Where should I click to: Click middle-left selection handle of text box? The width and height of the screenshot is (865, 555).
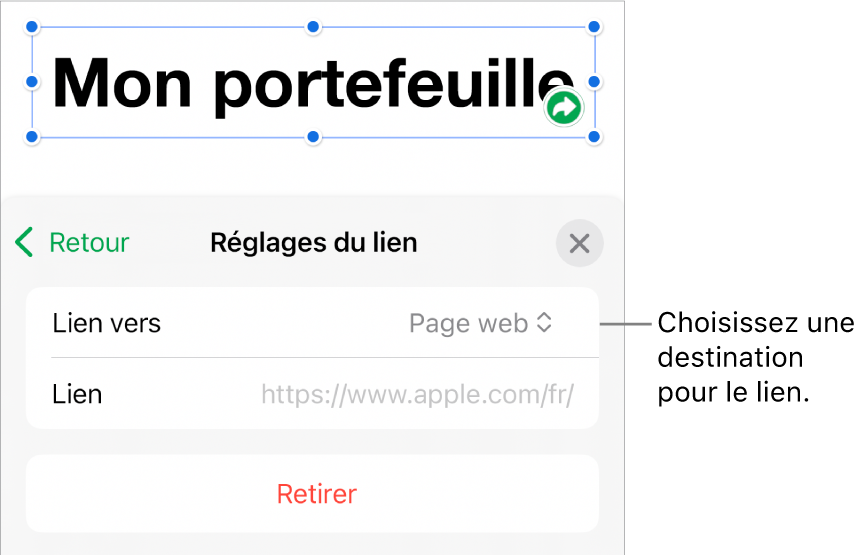pyautogui.click(x=32, y=81)
